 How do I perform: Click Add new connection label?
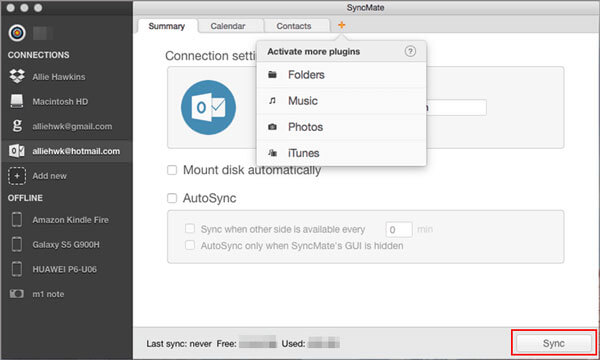[x=49, y=176]
